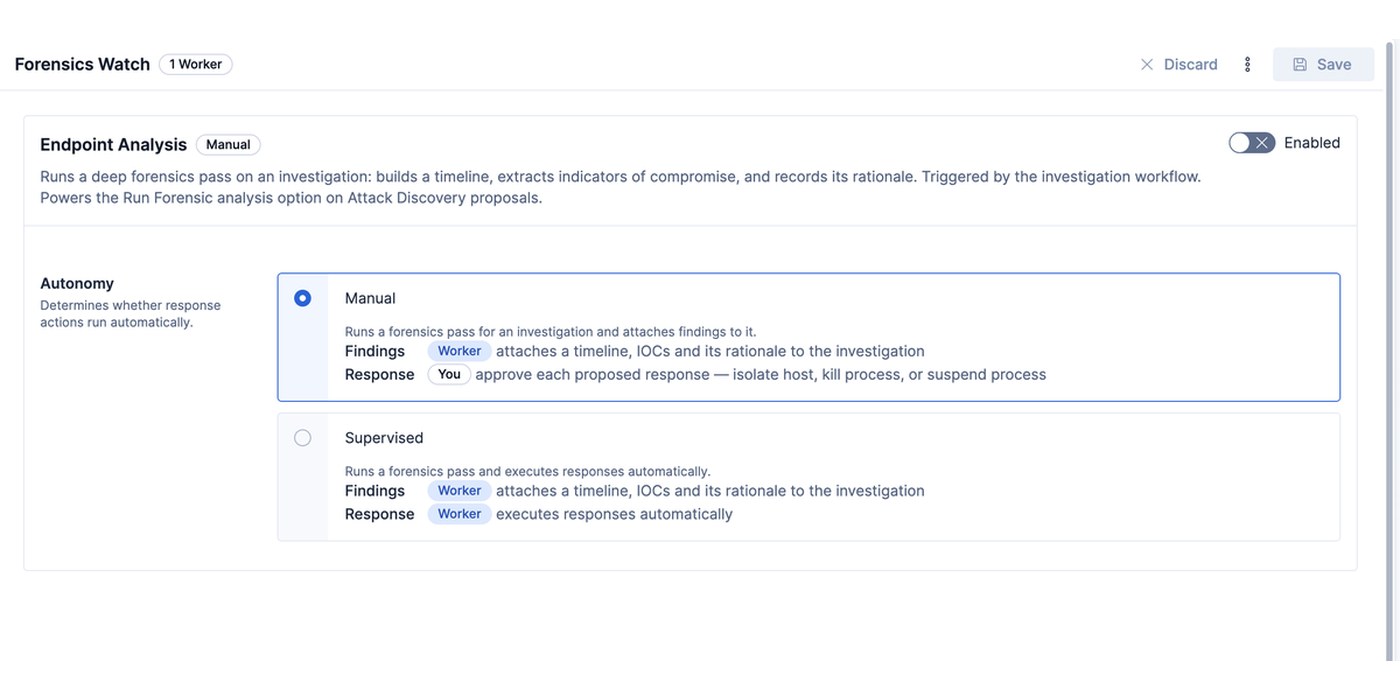Click the You badge in Manual Response row

point(449,374)
